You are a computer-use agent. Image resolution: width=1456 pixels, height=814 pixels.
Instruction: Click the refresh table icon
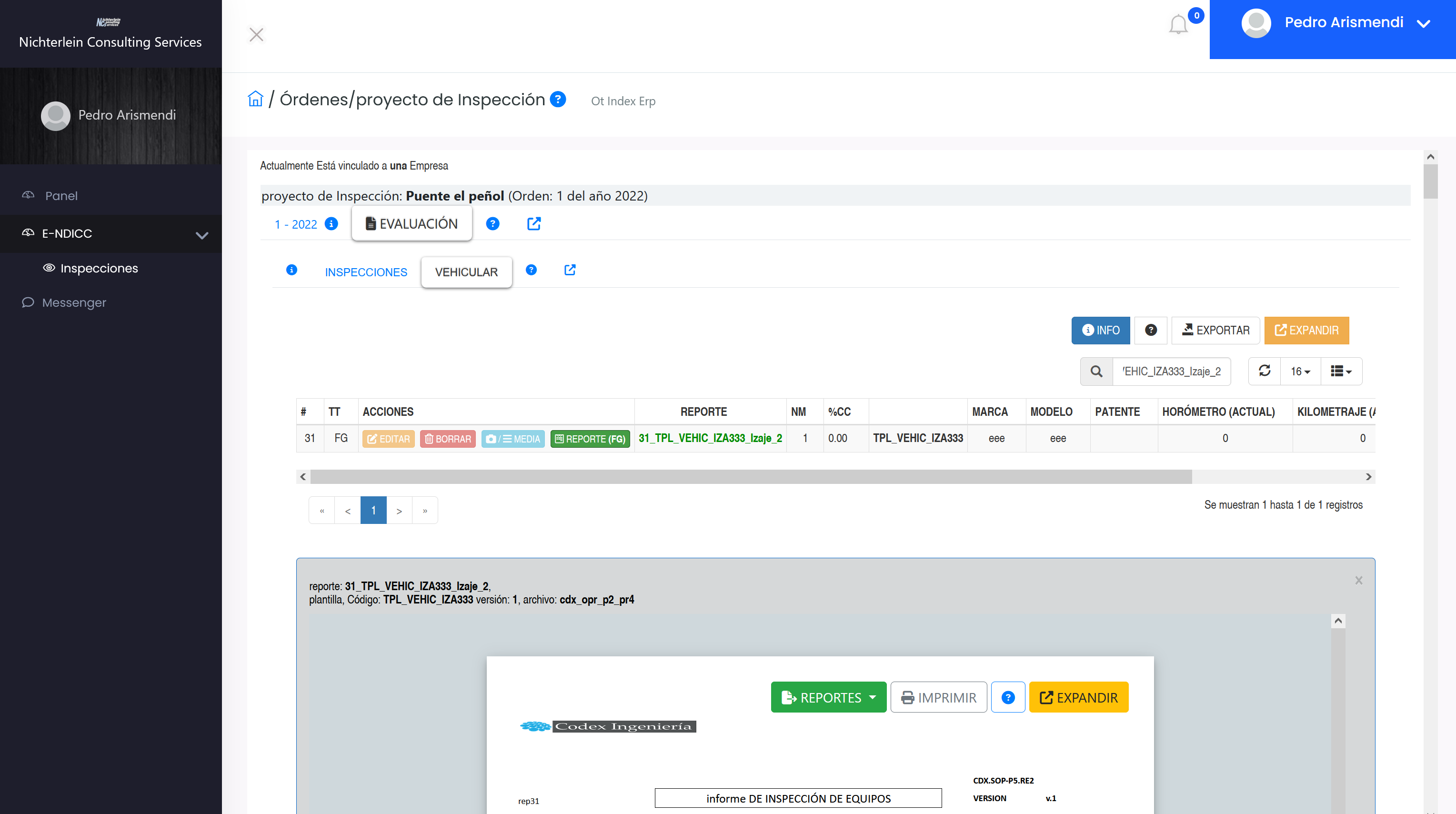(x=1265, y=371)
